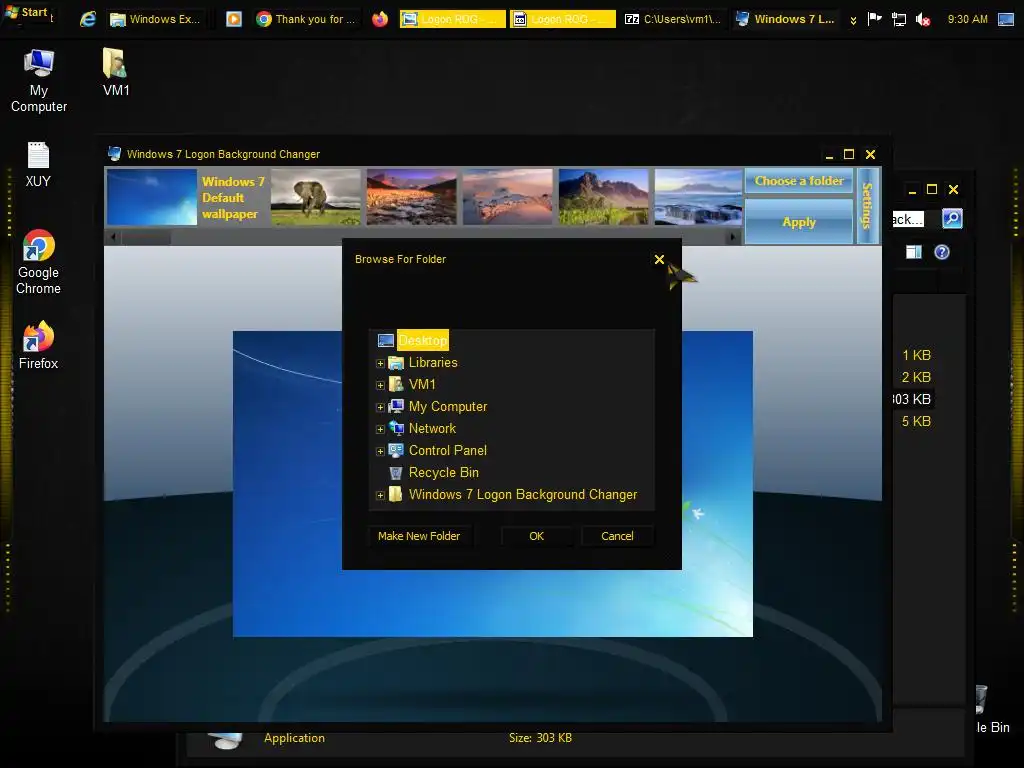The height and width of the screenshot is (768, 1024).
Task: Click help icon in background Explorer window
Action: [942, 252]
